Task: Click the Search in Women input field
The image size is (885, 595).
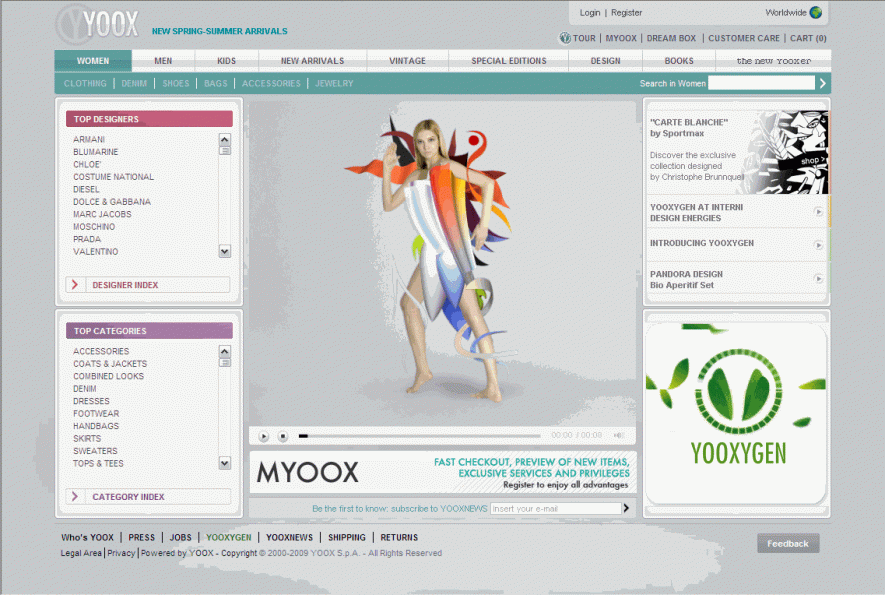Action: point(761,83)
